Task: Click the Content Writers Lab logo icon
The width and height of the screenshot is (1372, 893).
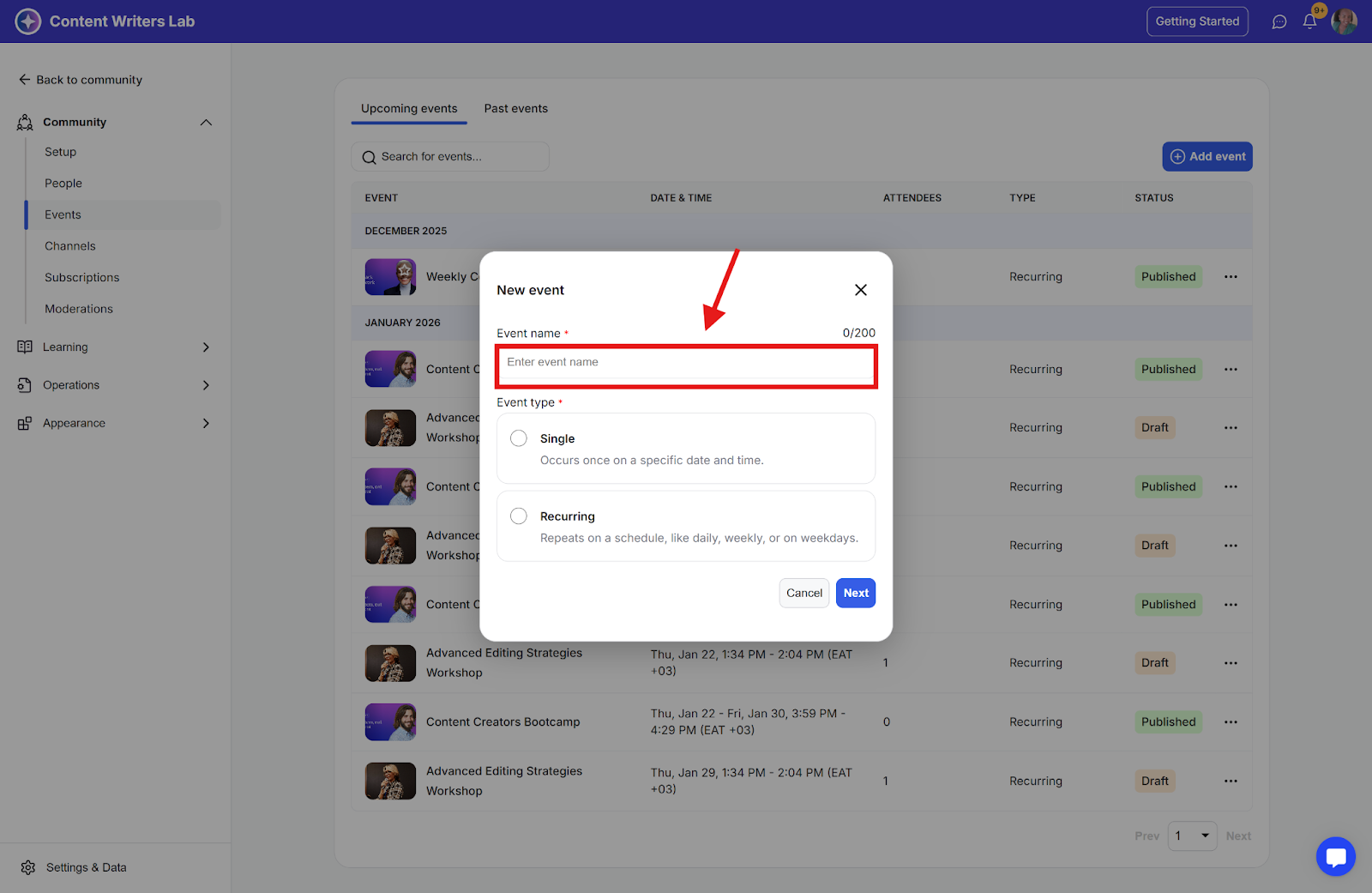Action: (28, 21)
